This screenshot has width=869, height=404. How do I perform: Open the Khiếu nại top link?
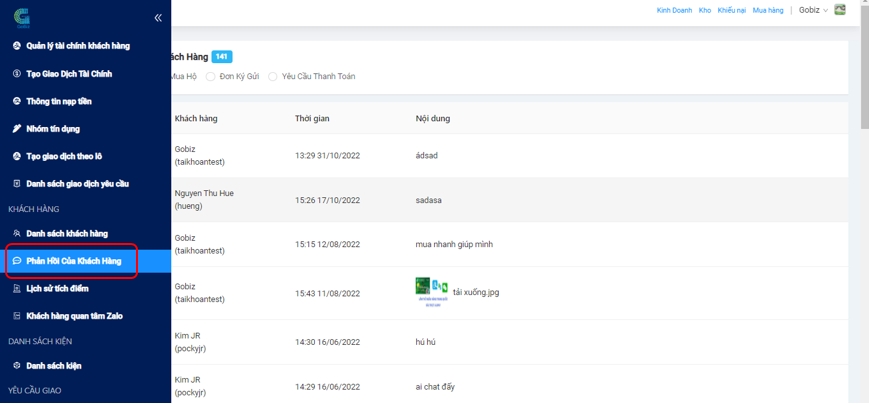(732, 10)
